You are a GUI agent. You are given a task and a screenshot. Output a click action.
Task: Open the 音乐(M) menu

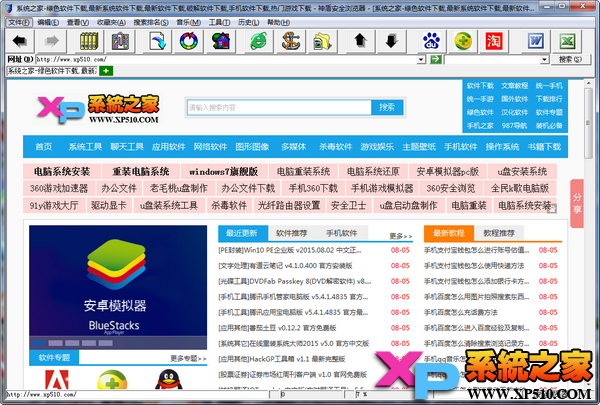click(188, 23)
